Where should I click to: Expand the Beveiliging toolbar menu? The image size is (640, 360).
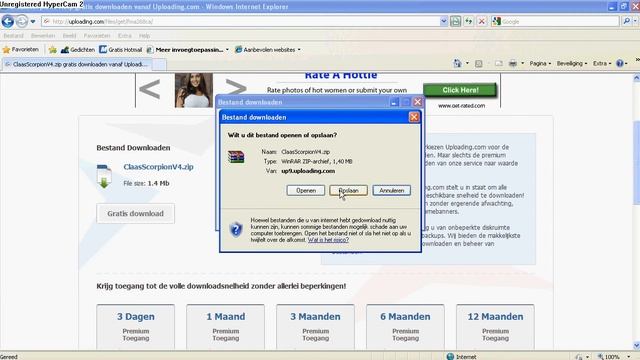pyautogui.click(x=572, y=63)
